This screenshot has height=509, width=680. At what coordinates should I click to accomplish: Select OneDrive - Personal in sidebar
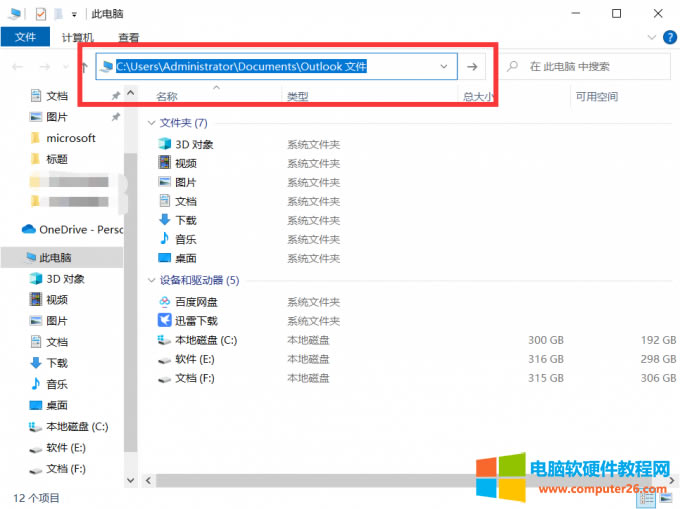point(81,229)
